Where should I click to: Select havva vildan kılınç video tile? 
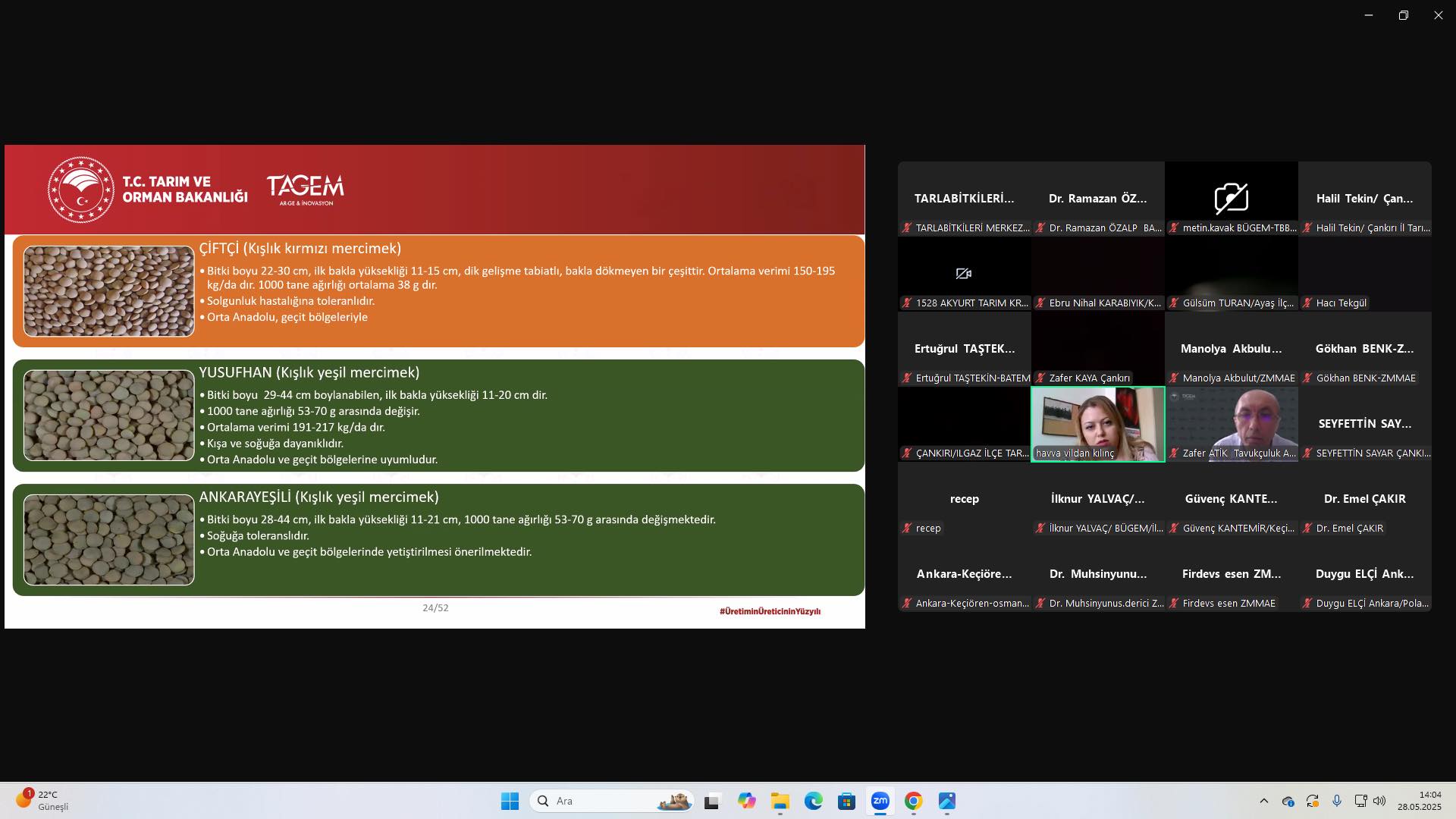coord(1097,424)
